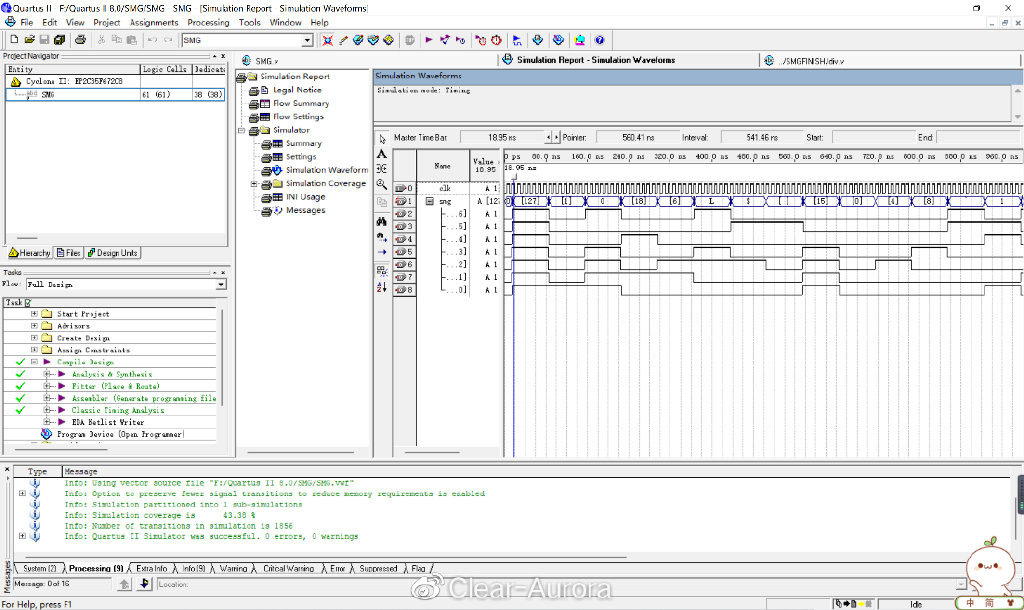Open the Assignment Editor pencil icon

point(344,40)
